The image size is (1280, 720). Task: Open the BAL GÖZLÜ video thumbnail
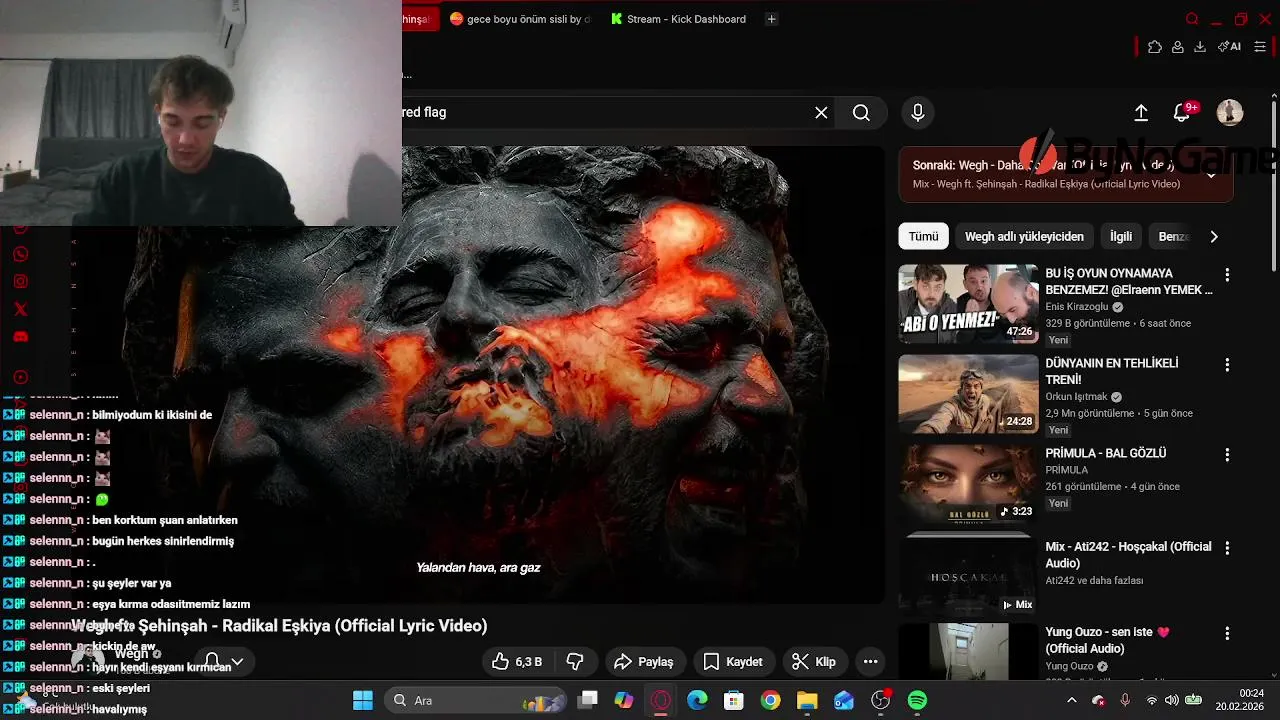[968, 484]
